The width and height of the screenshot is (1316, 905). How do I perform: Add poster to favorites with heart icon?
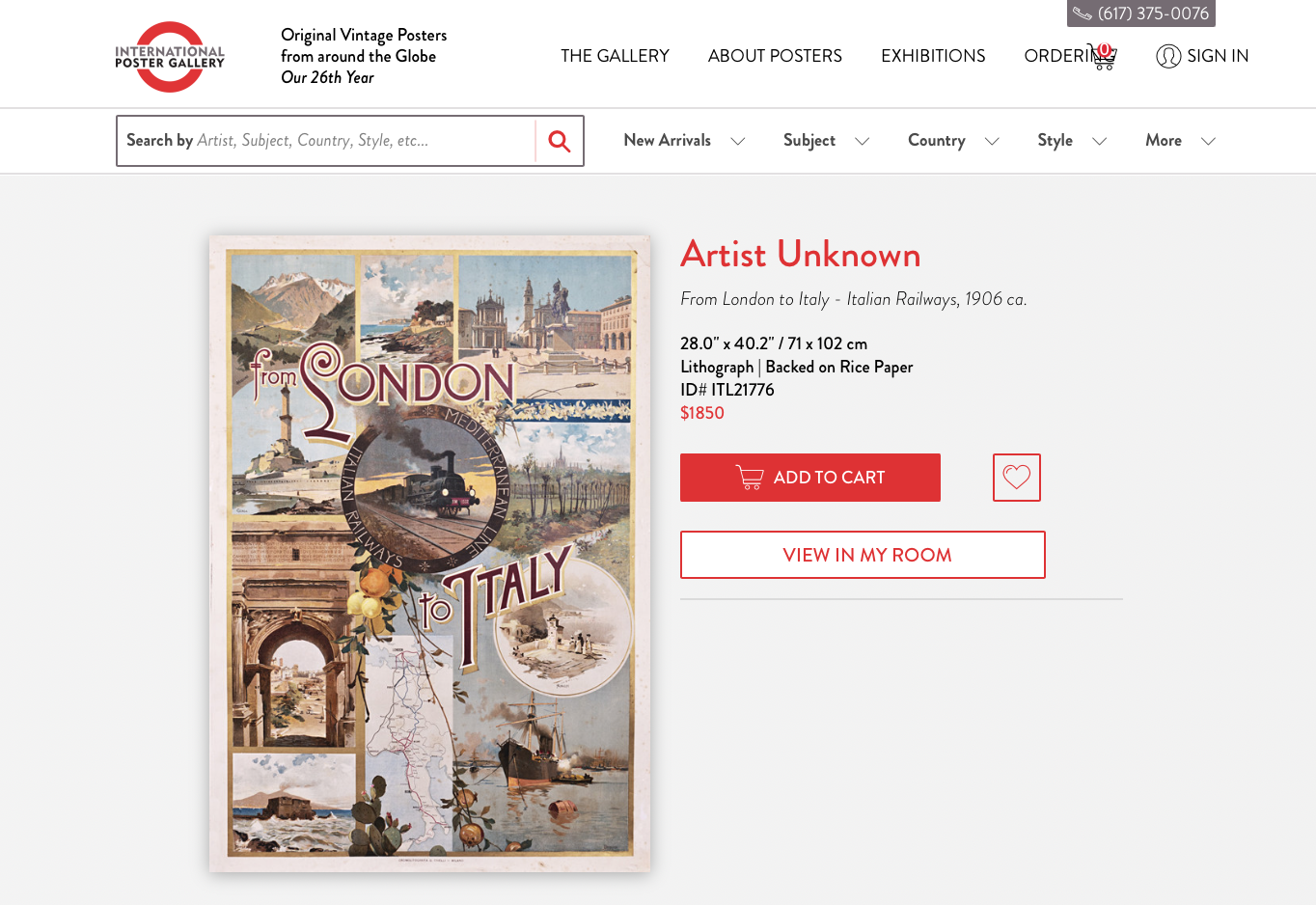1017,478
